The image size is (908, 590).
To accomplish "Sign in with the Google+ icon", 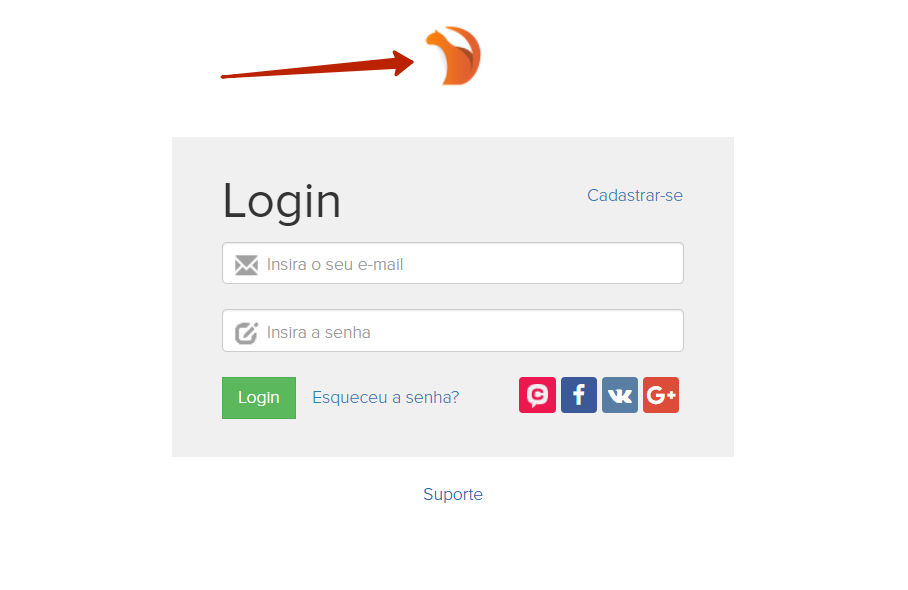I will 661,395.
